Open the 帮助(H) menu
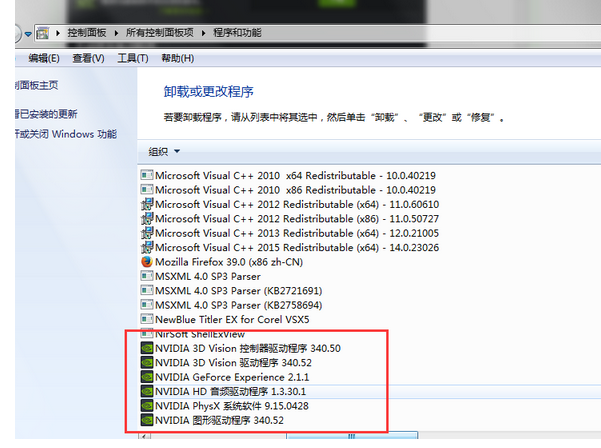This screenshot has width=601, height=448. point(177,58)
